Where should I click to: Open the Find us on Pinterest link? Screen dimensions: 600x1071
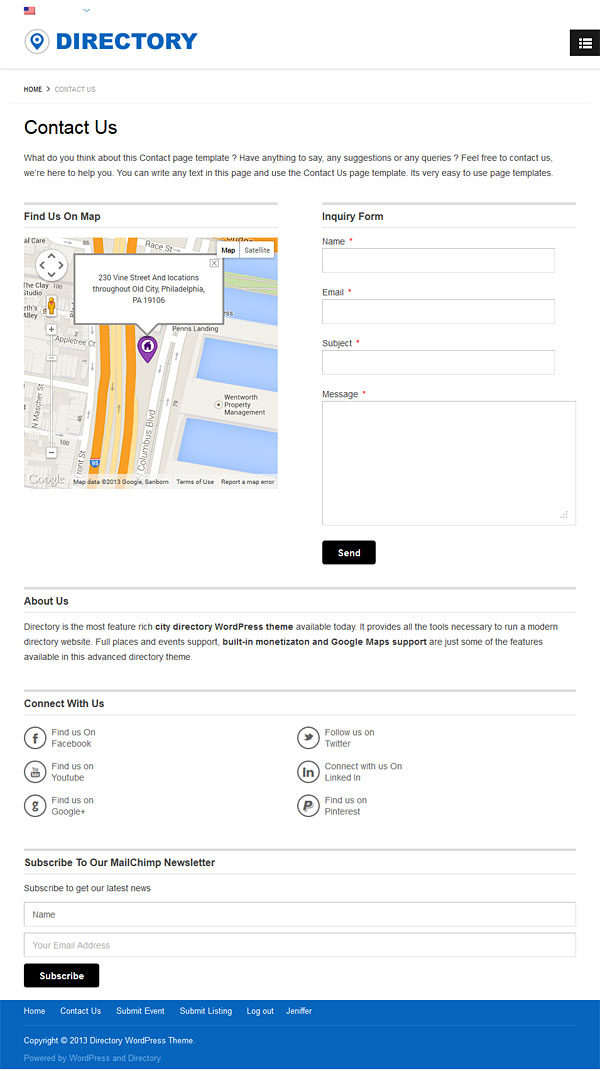(x=346, y=806)
